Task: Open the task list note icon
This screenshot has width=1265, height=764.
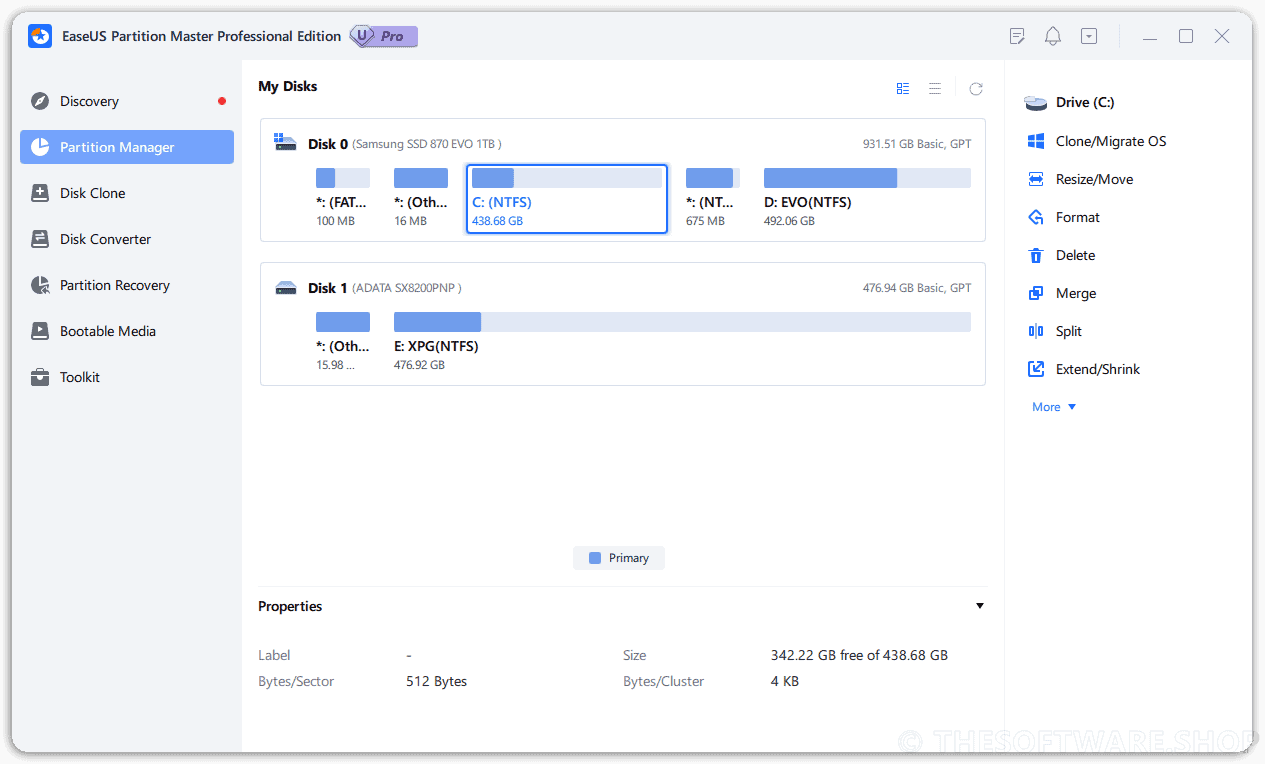Action: pyautogui.click(x=1017, y=36)
